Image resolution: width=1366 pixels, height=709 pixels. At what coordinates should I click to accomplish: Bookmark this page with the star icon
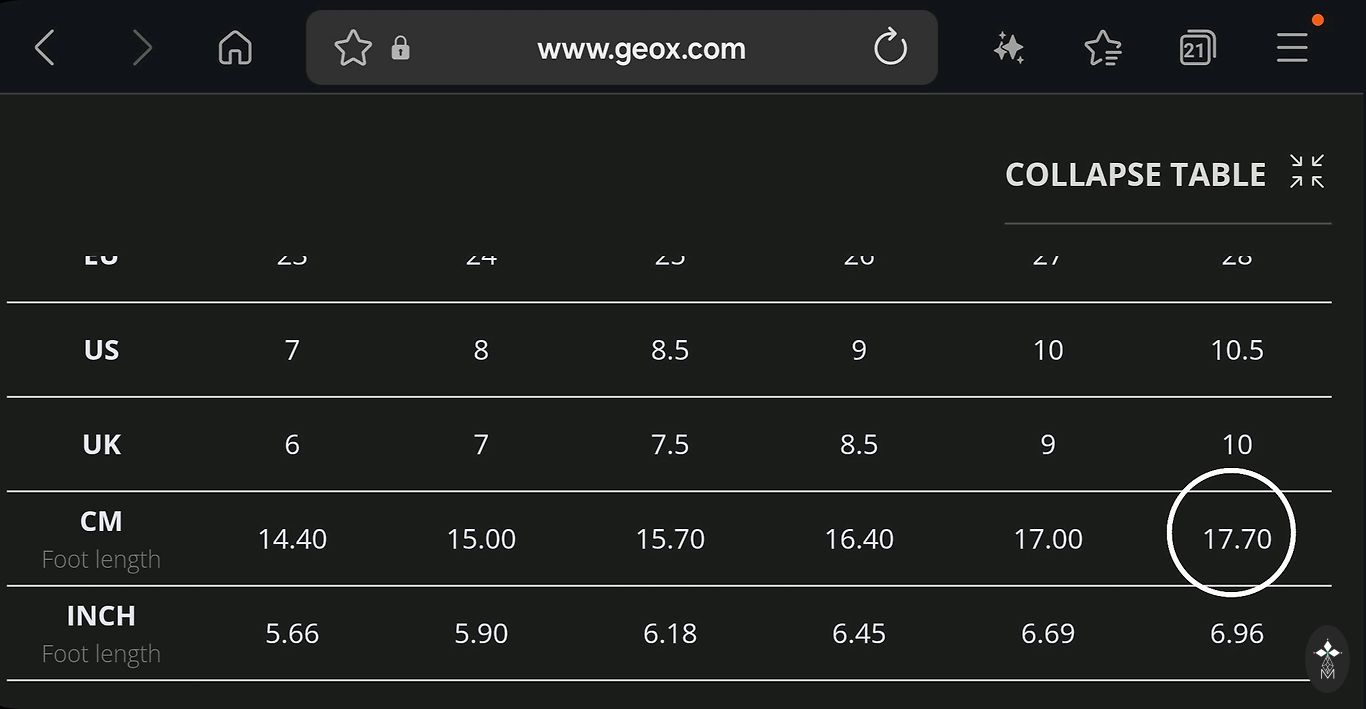[353, 48]
